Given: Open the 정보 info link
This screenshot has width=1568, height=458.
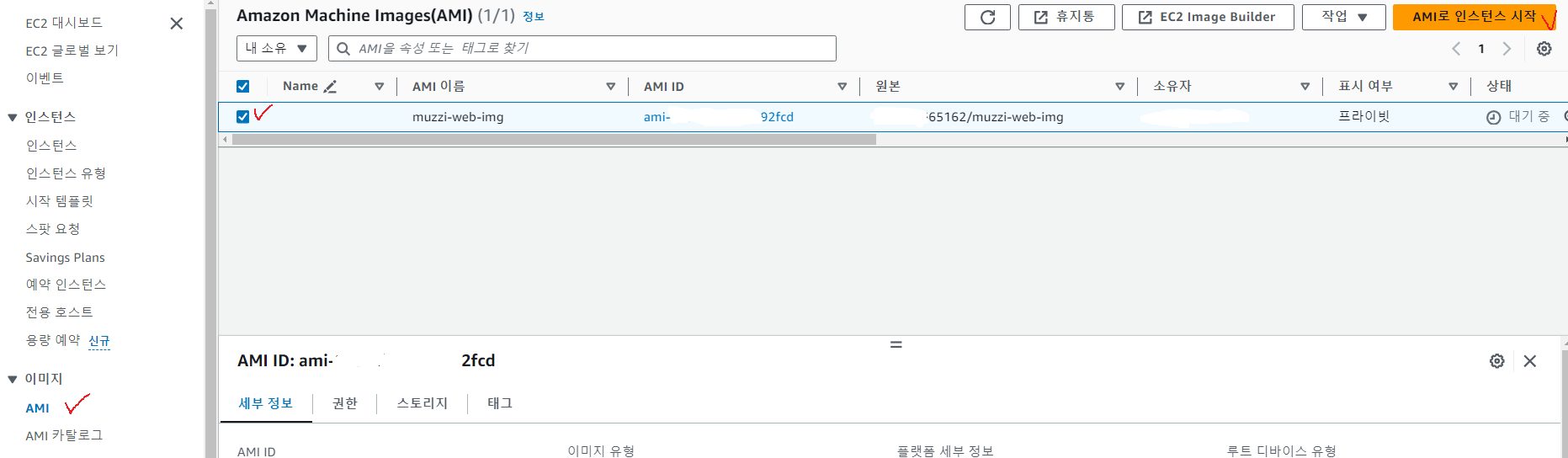Looking at the screenshot, I should coord(534,17).
